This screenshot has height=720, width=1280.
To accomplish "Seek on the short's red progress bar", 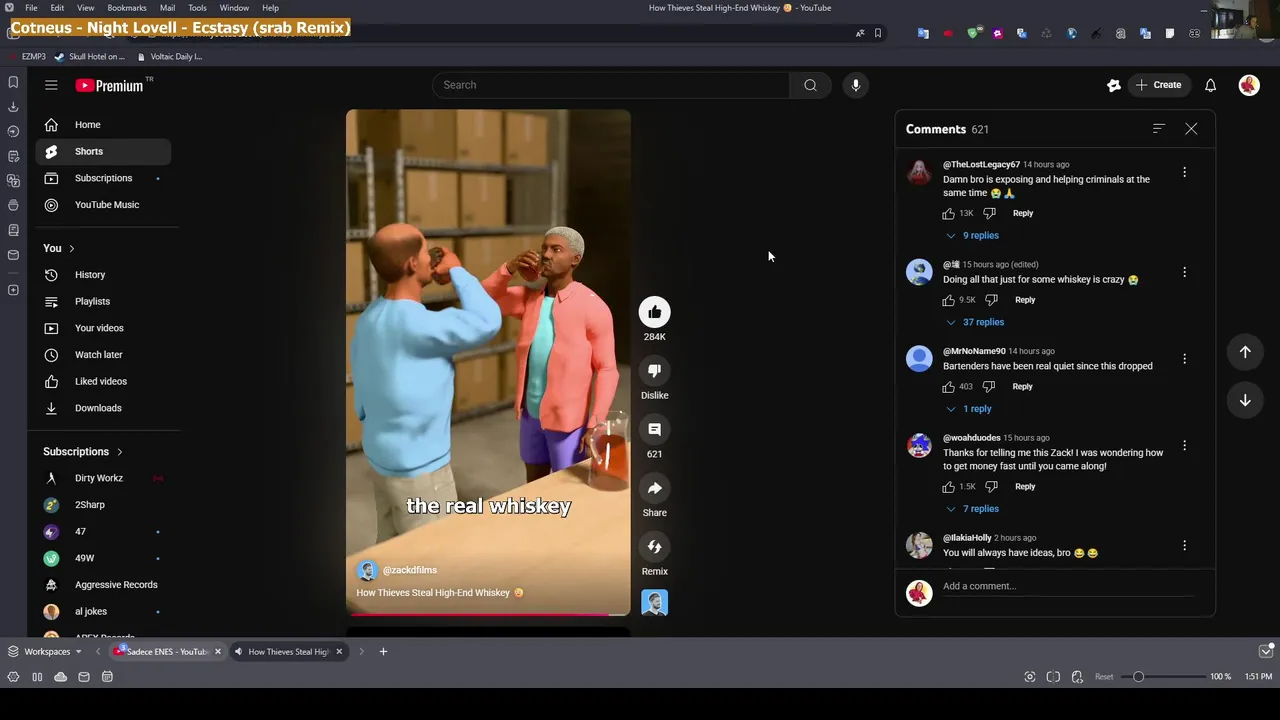I will click(x=488, y=614).
